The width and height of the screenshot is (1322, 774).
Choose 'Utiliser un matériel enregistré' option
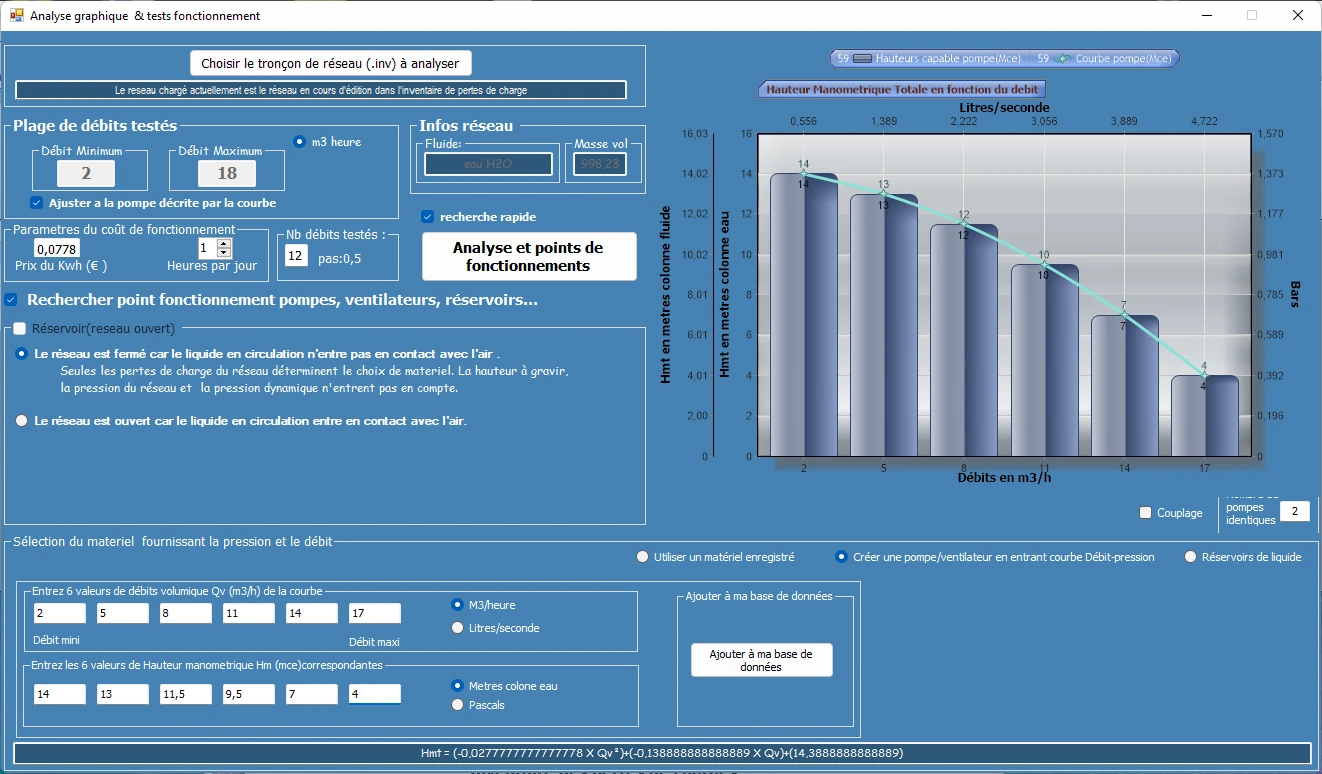[x=643, y=557]
